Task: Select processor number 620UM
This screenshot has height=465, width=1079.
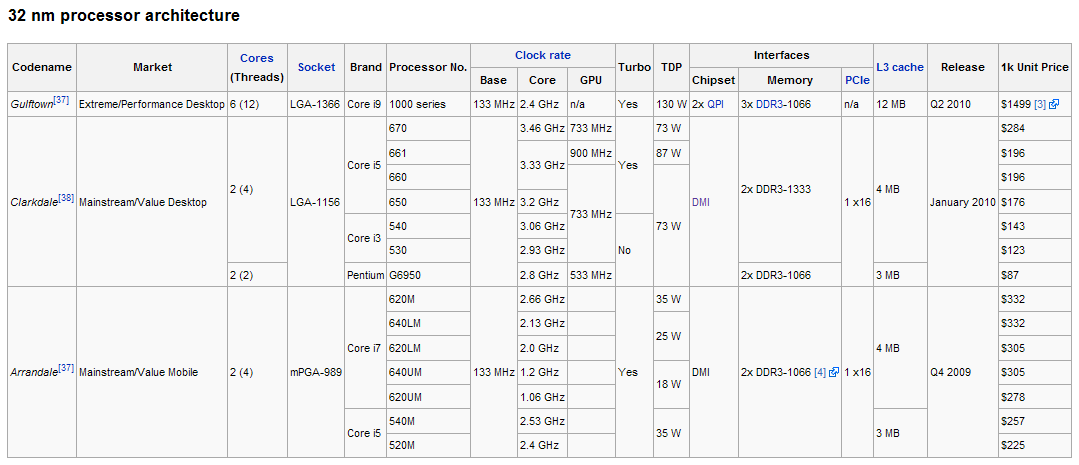Action: 428,397
